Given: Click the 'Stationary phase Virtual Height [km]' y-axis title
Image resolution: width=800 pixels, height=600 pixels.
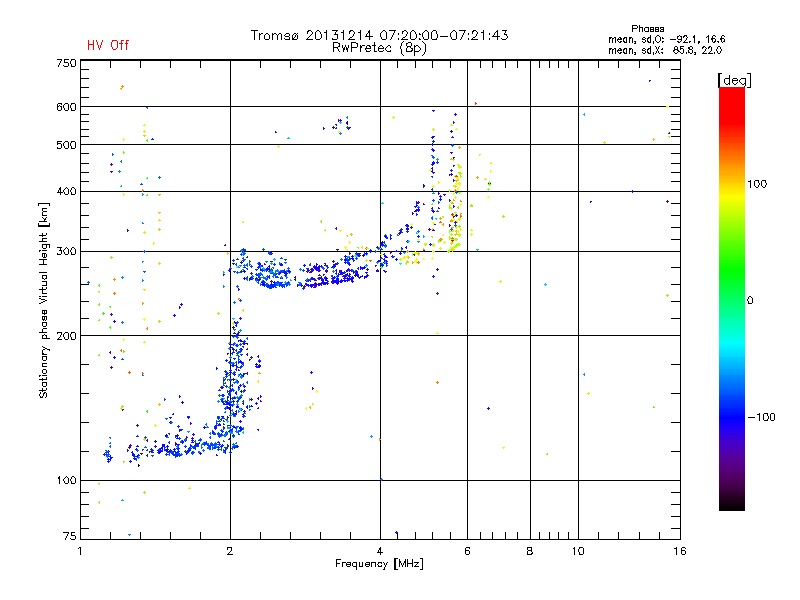Looking at the screenshot, I should [44, 300].
